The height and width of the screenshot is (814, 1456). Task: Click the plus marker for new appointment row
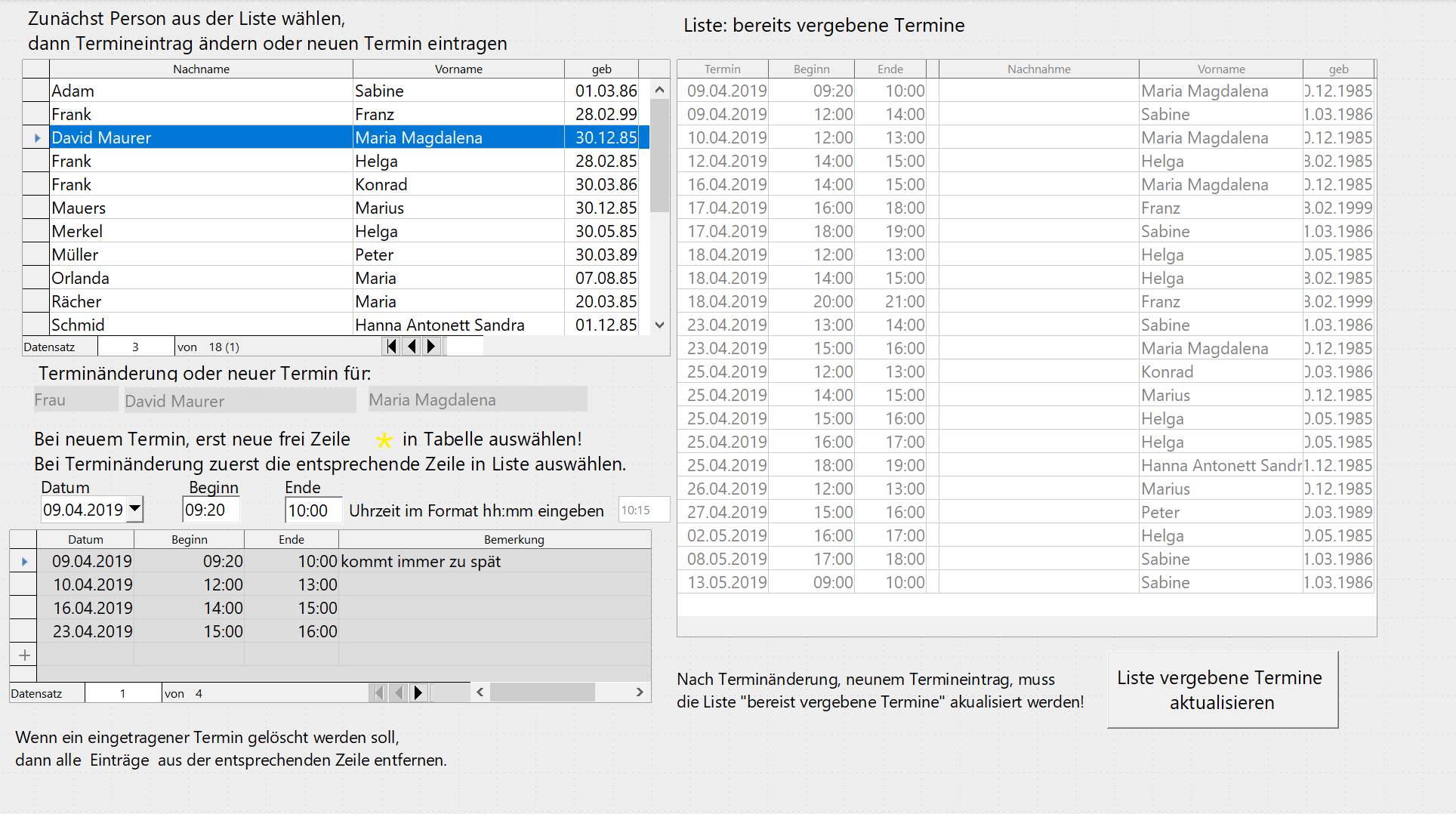(x=24, y=655)
